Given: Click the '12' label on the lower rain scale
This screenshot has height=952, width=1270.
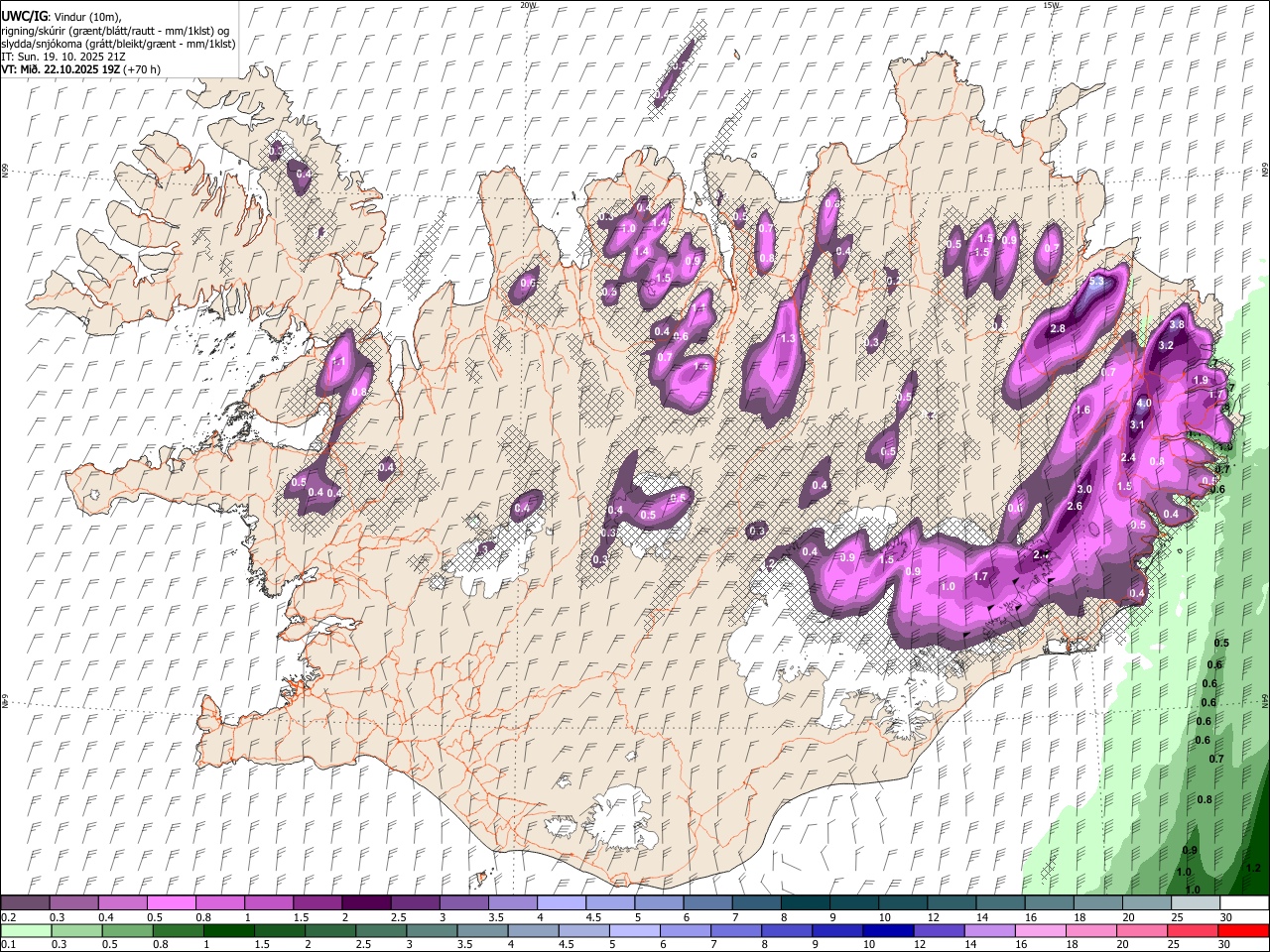Looking at the screenshot, I should pyautogui.click(x=922, y=944).
